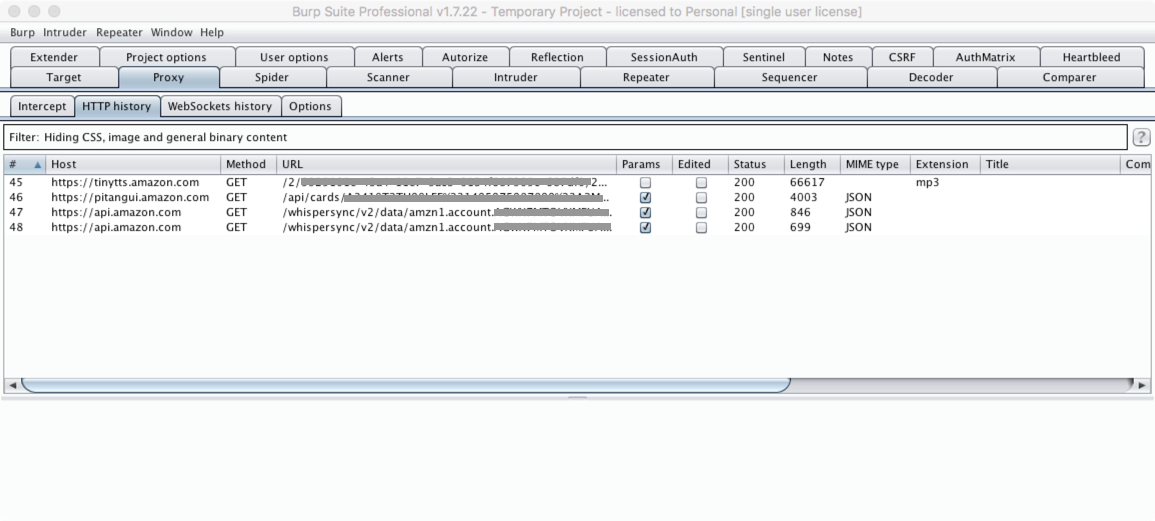The width and height of the screenshot is (1155, 521).
Task: Select the pitangui.amazon.com request row
Action: pyautogui.click(x=577, y=197)
